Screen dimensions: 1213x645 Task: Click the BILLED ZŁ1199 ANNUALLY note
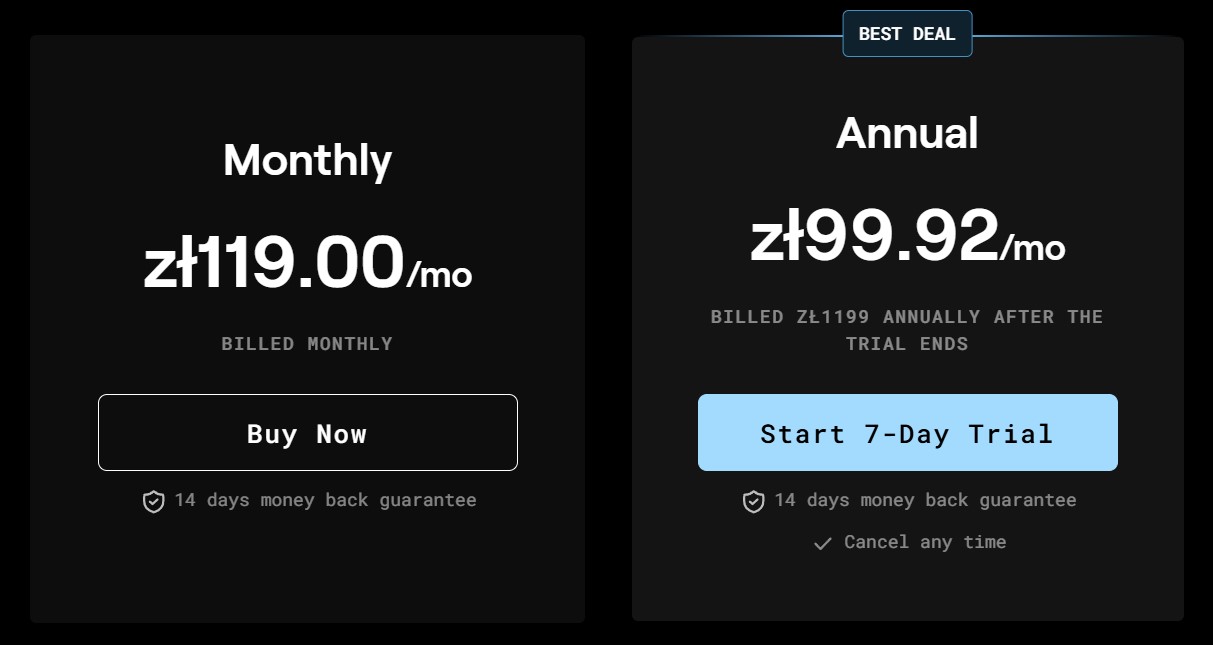(x=907, y=317)
